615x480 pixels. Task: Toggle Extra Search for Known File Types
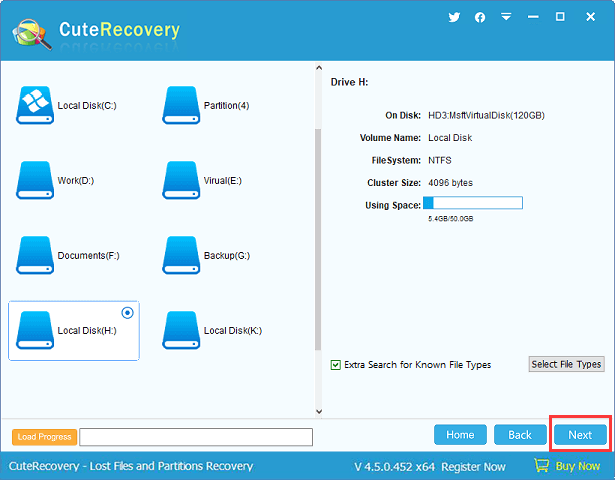[x=336, y=365]
